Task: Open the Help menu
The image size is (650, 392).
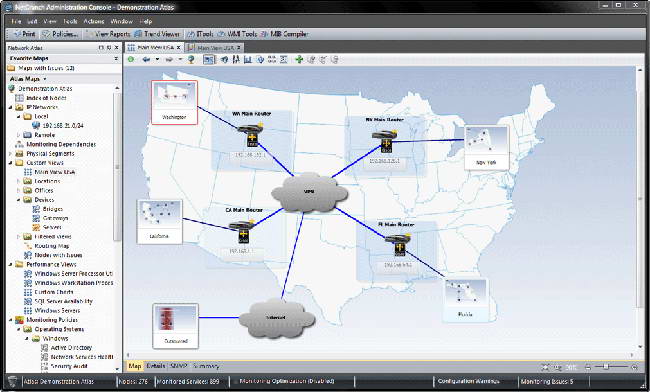Action: (146, 21)
